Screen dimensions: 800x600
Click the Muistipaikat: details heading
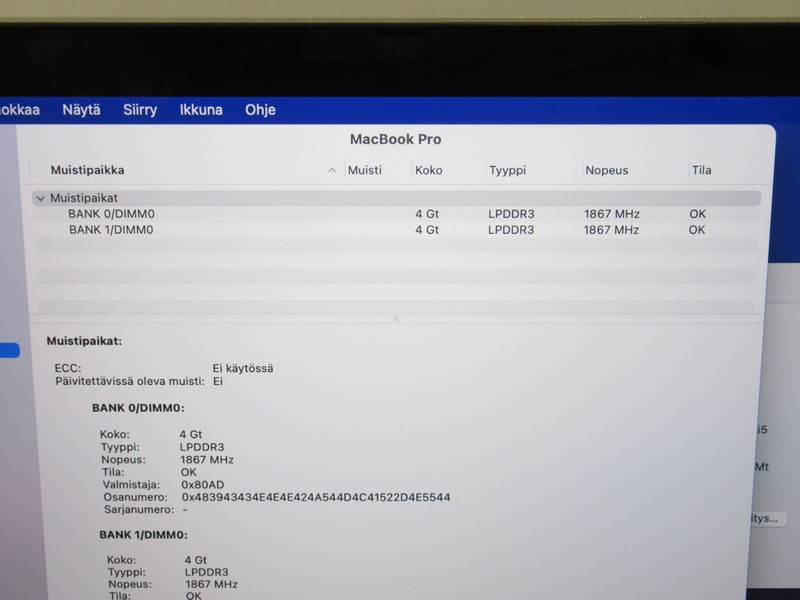(84, 341)
